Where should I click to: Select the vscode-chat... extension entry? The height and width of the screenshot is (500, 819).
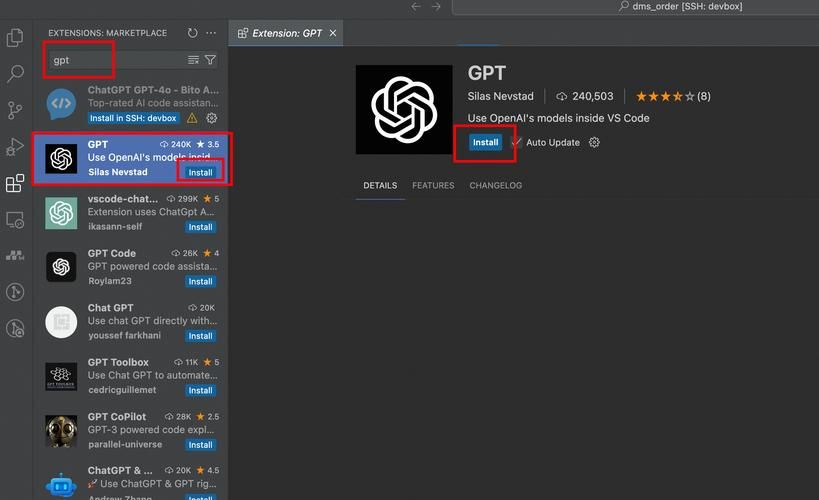[131, 213]
